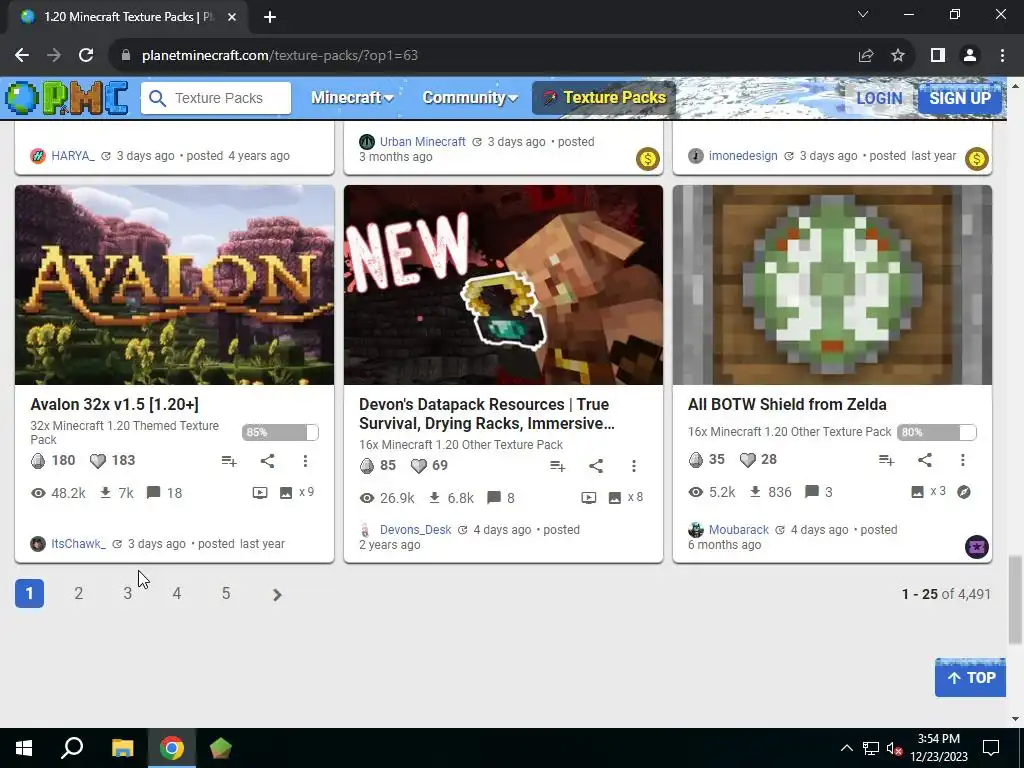Screen dimensions: 1024x768
Task: Click the page vertical scrollbar thumb
Action: [x=1015, y=600]
